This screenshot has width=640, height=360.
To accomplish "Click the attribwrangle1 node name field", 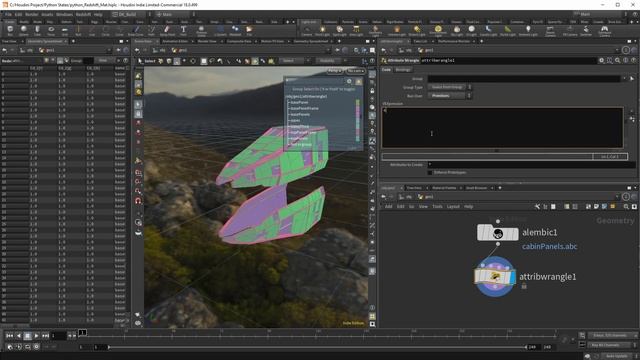I will click(509, 60).
